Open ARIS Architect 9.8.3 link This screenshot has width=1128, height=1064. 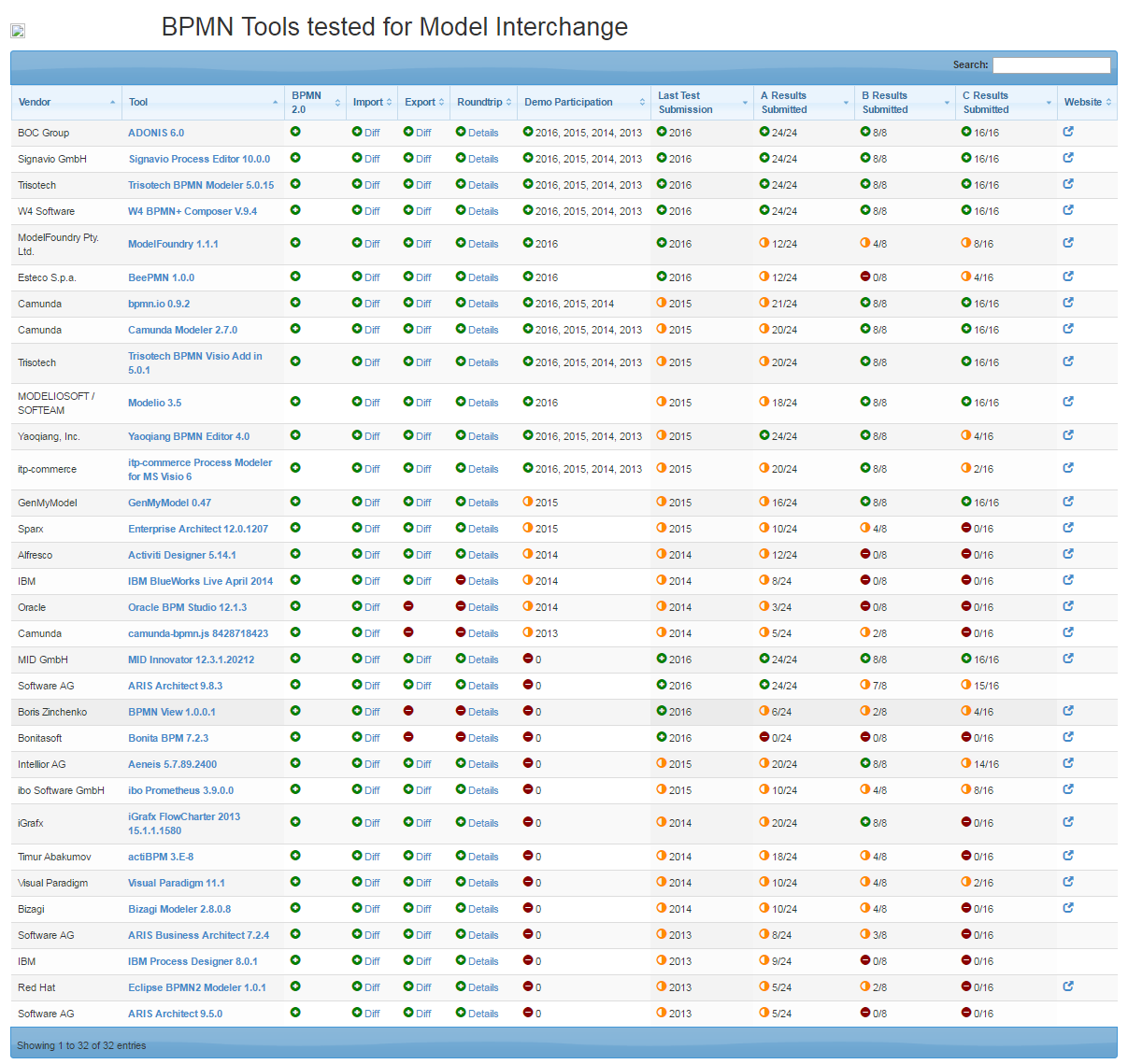point(175,686)
